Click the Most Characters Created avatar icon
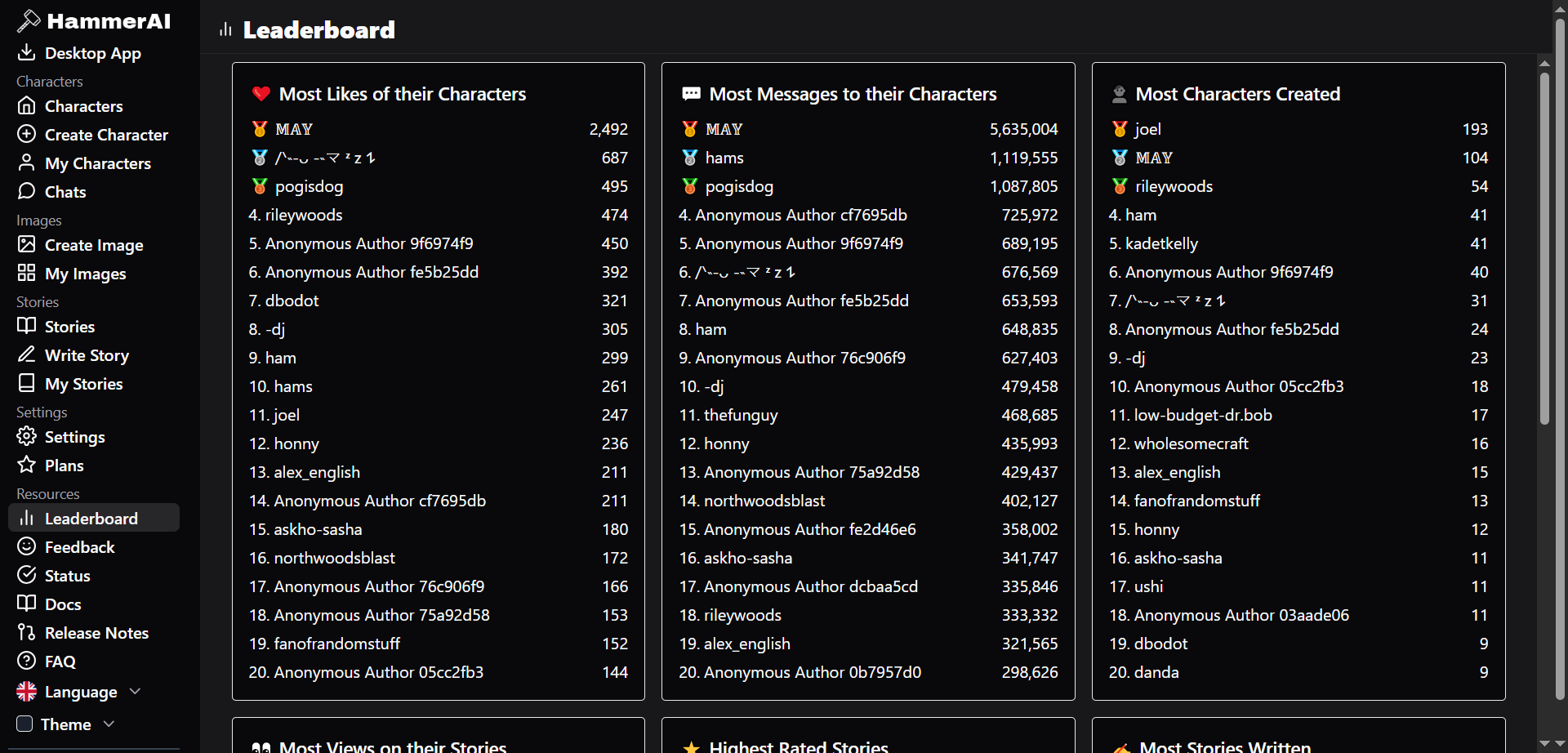This screenshot has width=1568, height=753. pos(1120,94)
